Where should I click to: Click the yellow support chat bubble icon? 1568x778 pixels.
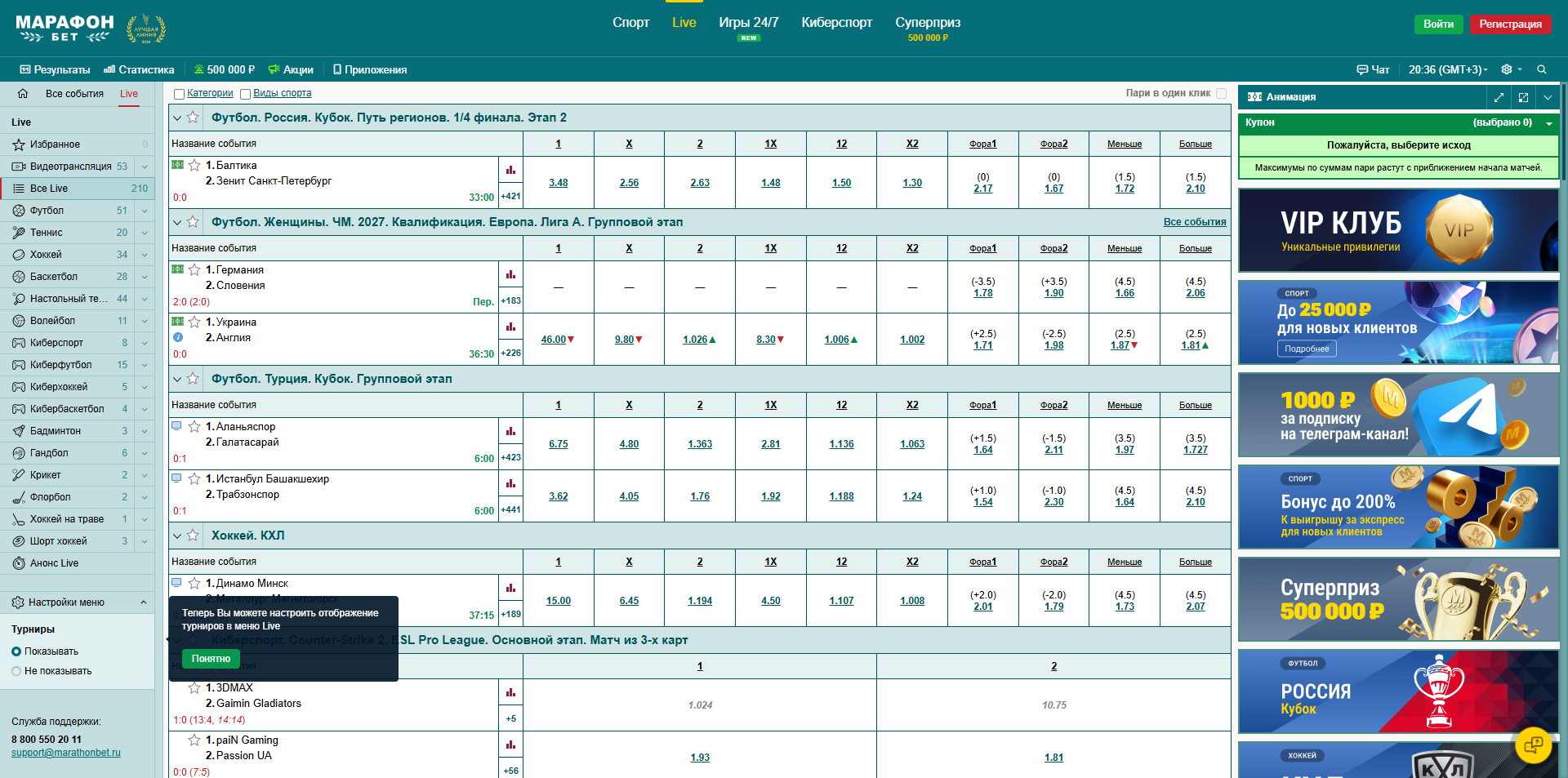tap(1533, 745)
